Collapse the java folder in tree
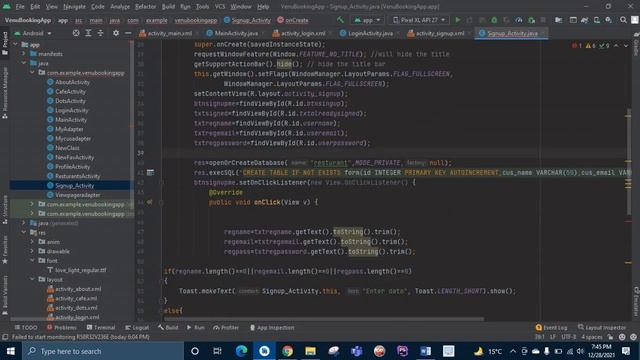The image size is (640, 360). 24,63
